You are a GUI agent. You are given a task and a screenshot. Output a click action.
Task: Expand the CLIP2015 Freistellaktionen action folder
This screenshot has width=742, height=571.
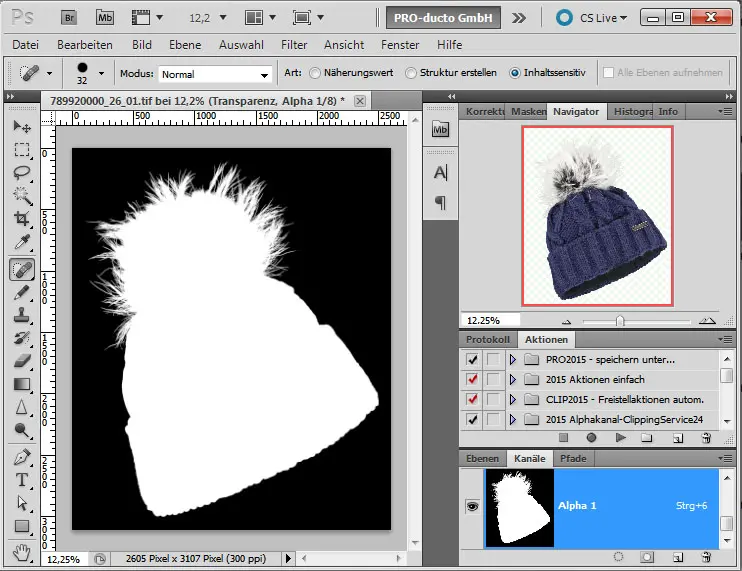(514, 400)
